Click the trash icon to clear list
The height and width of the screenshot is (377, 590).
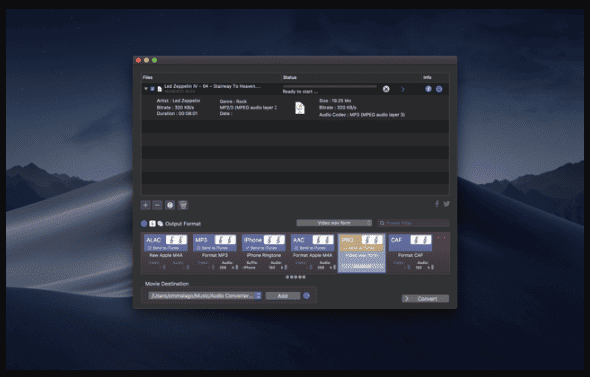[x=182, y=205]
